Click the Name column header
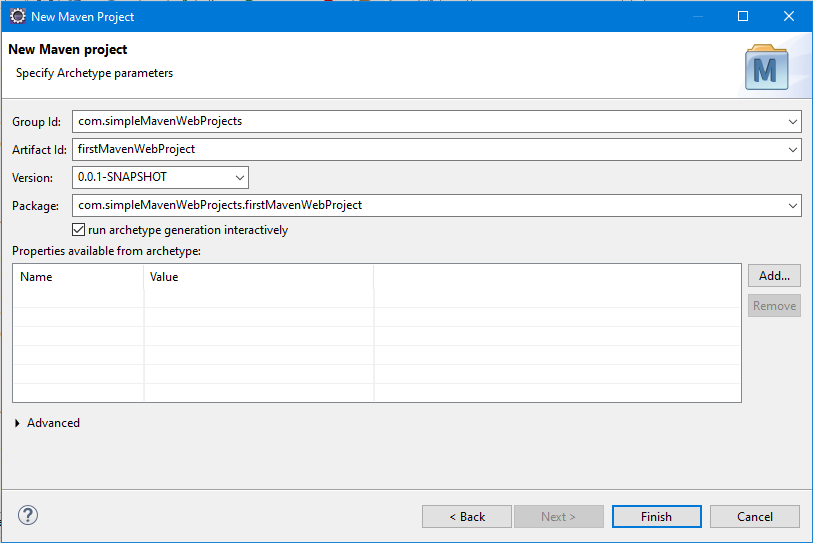 tap(78, 277)
